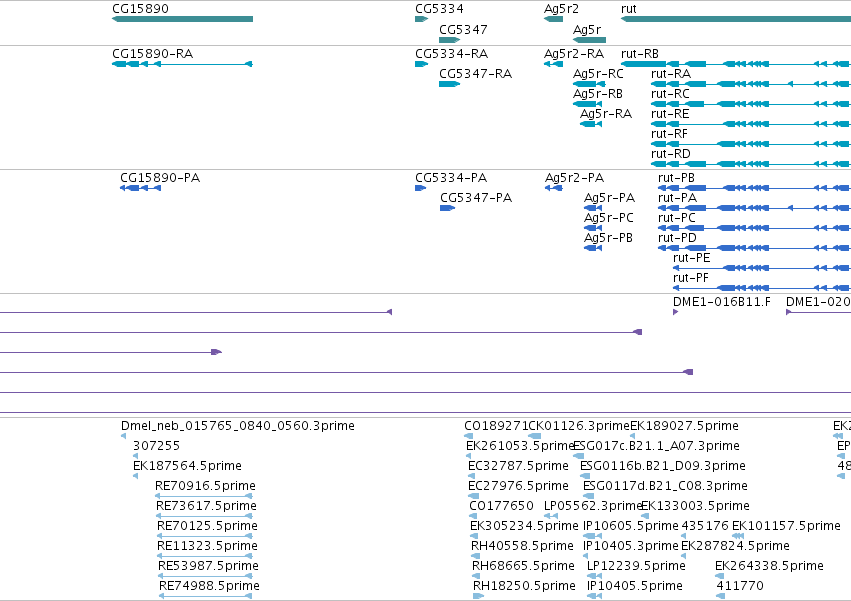Select transcript CG15890-RA
The image size is (851, 601).
[153, 54]
